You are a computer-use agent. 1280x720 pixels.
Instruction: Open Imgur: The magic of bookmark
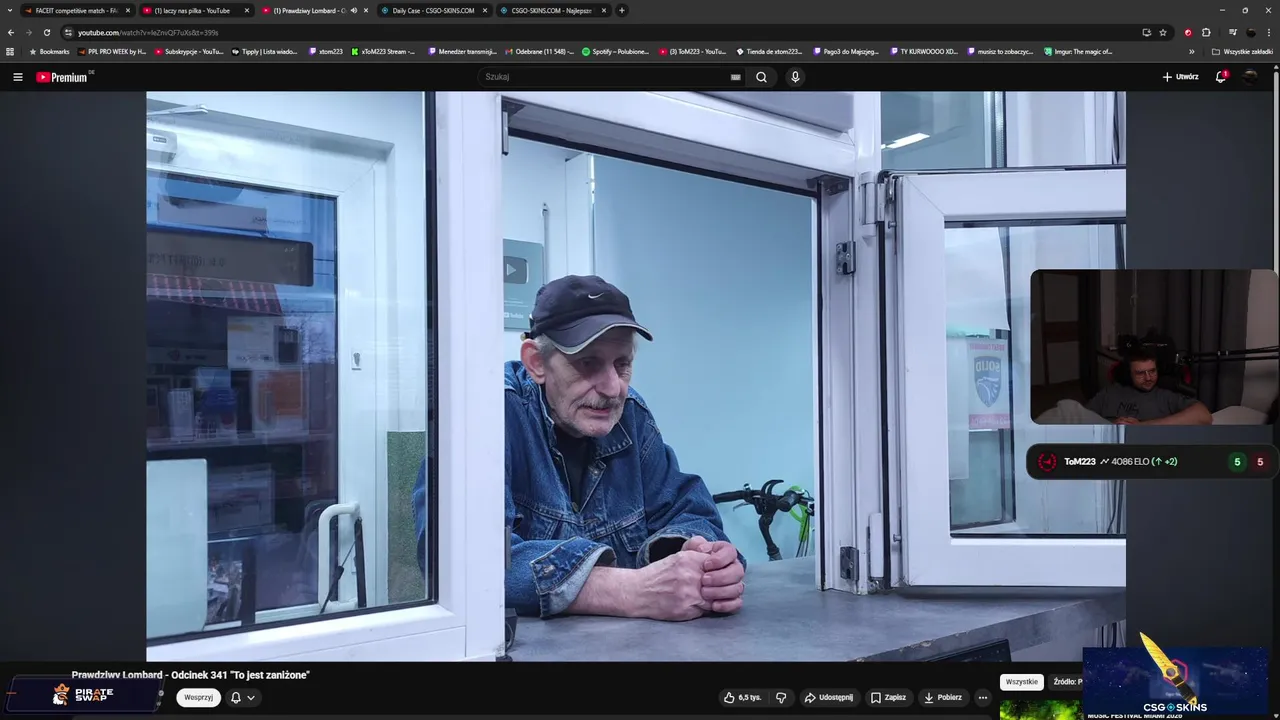tap(1078, 51)
